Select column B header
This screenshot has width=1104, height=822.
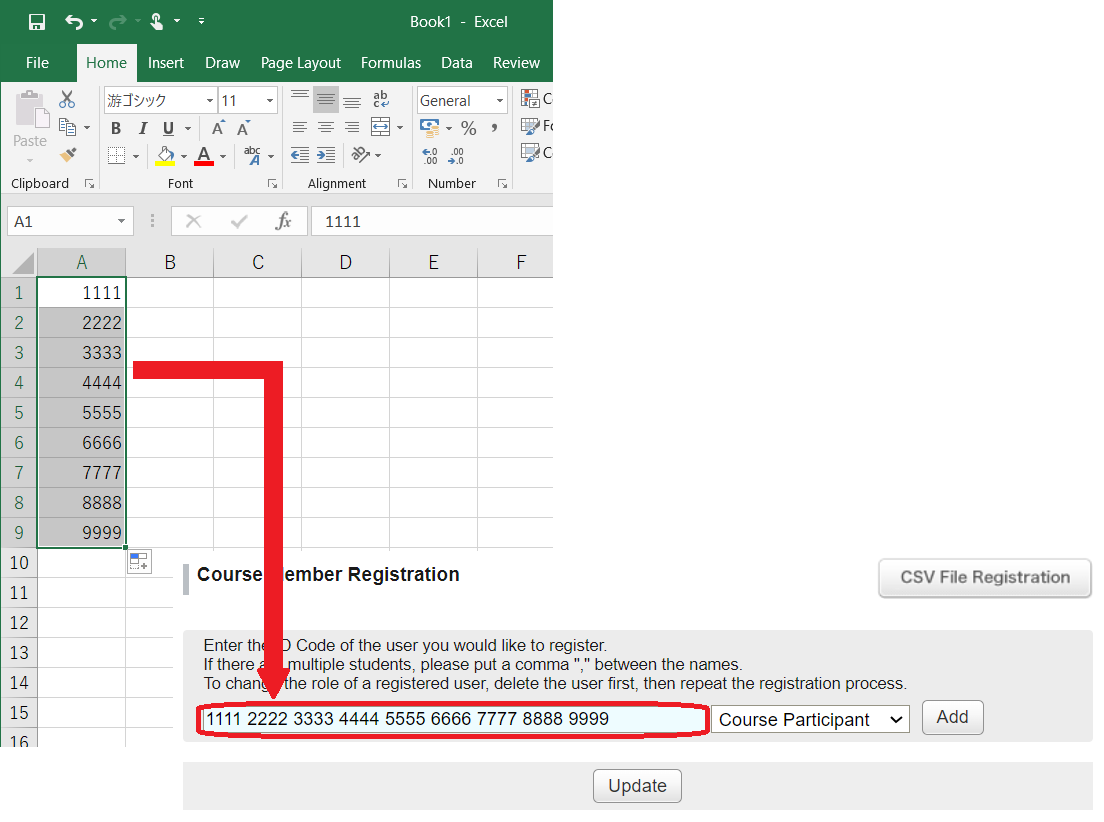coord(170,263)
